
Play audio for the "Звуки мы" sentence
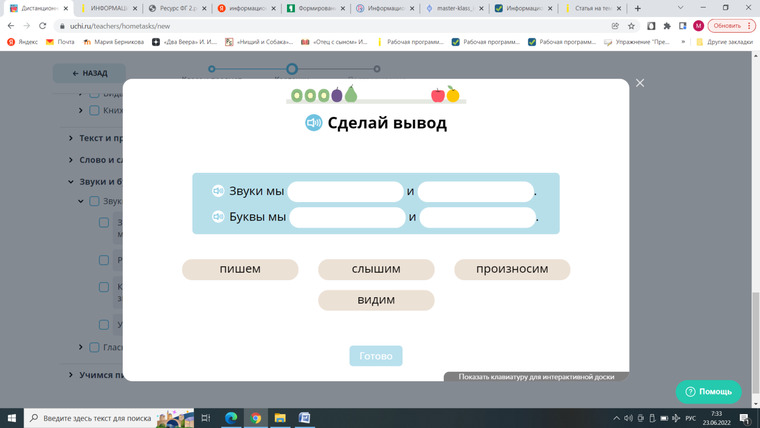[x=217, y=191]
